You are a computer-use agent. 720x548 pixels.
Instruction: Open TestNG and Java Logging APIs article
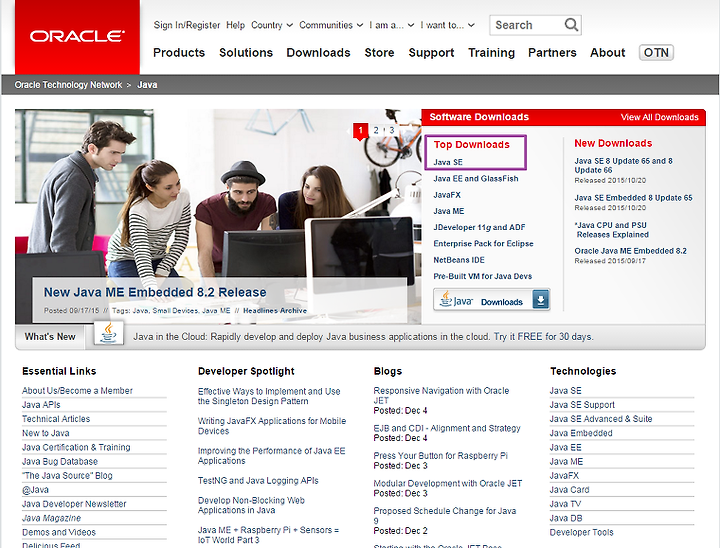[x=258, y=481]
